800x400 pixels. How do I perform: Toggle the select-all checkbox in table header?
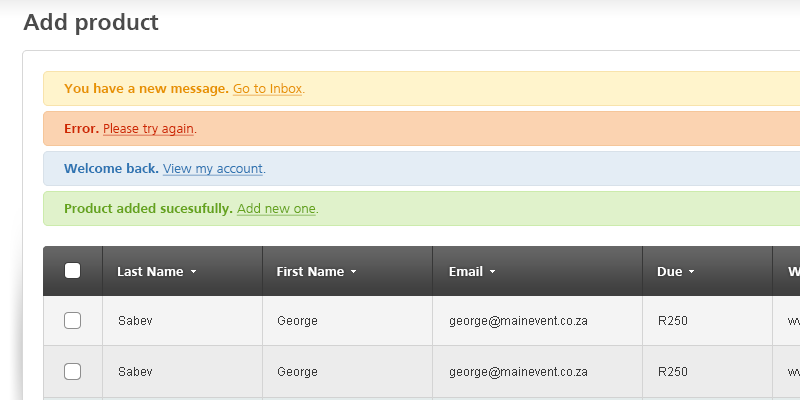(x=72, y=270)
